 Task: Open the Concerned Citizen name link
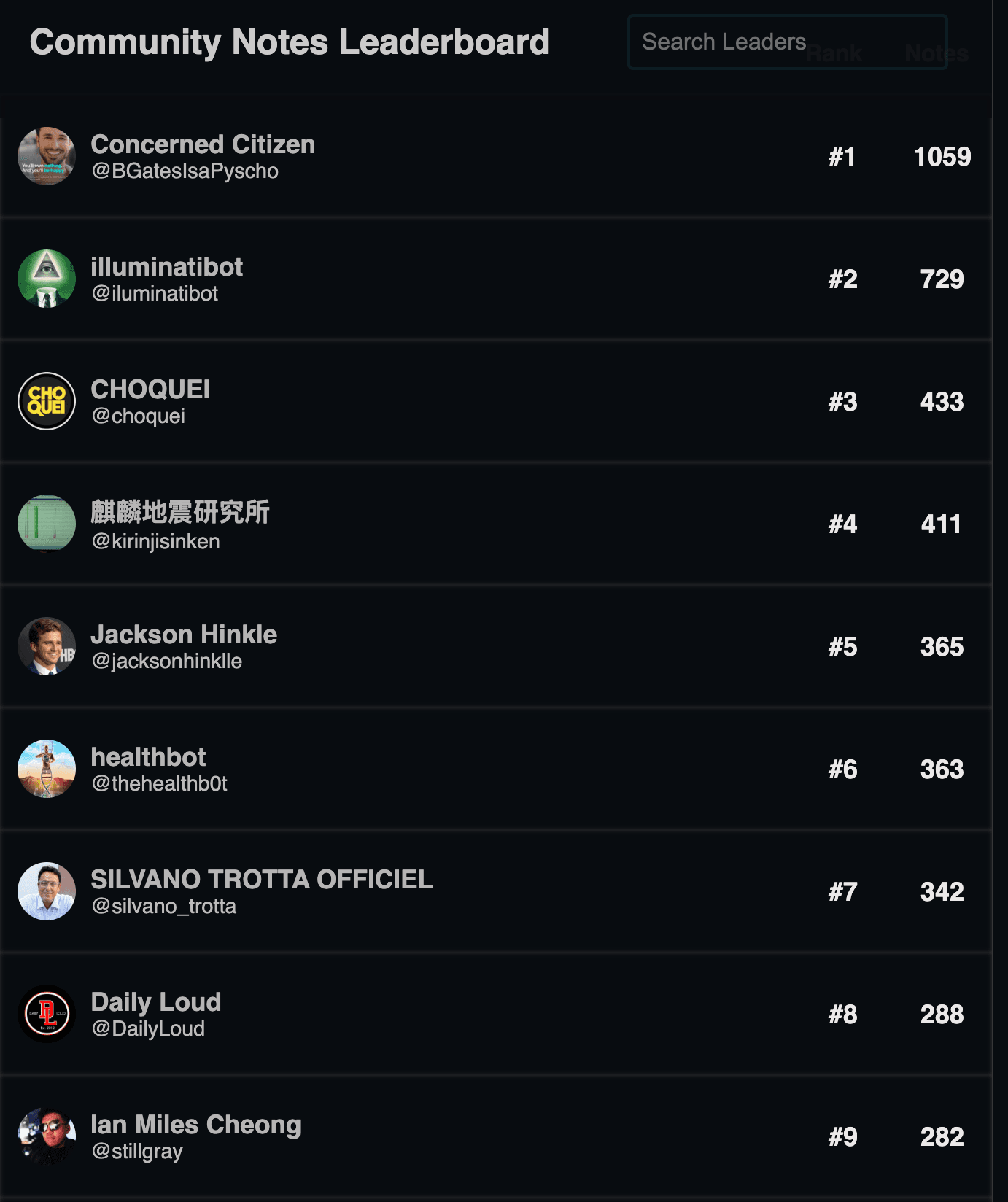click(203, 144)
